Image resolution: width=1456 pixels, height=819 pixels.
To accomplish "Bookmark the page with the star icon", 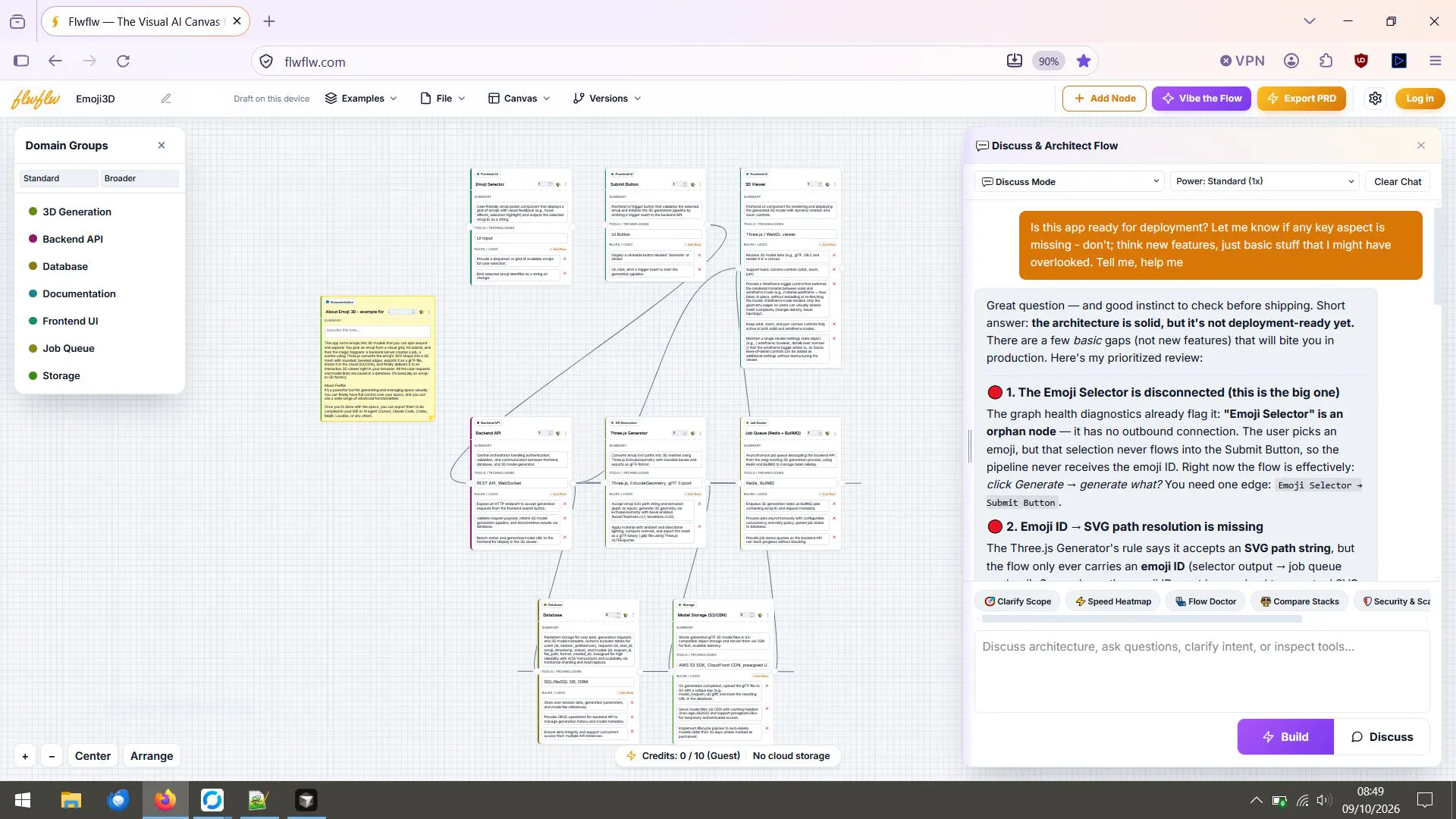I will pos(1084,61).
